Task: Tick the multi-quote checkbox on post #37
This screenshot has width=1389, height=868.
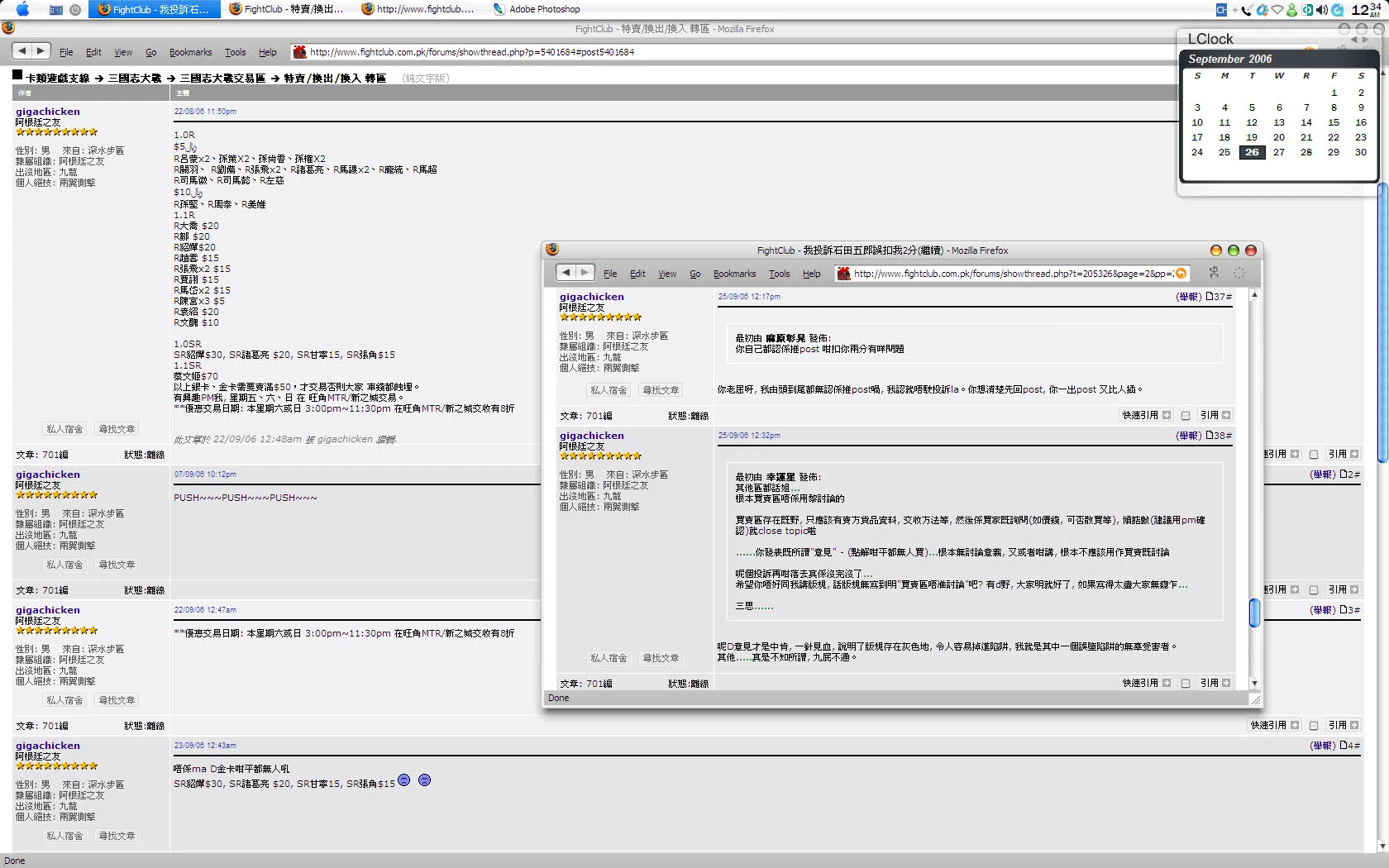Action: click(1186, 416)
